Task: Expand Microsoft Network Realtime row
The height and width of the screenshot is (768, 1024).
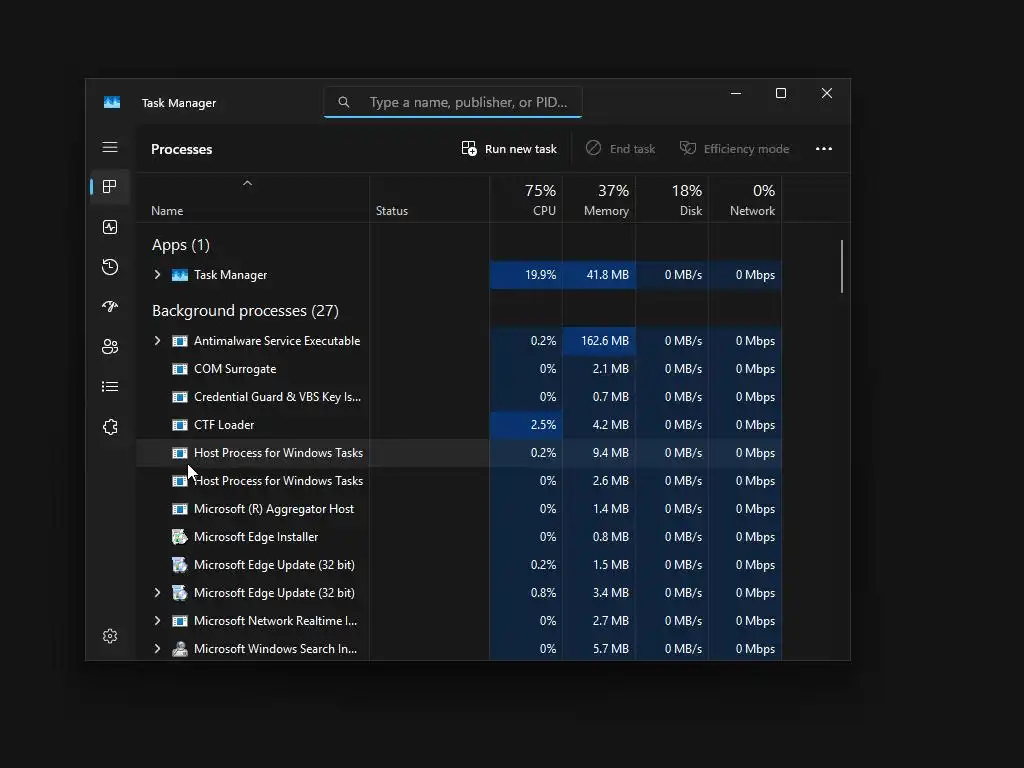Action: point(157,621)
